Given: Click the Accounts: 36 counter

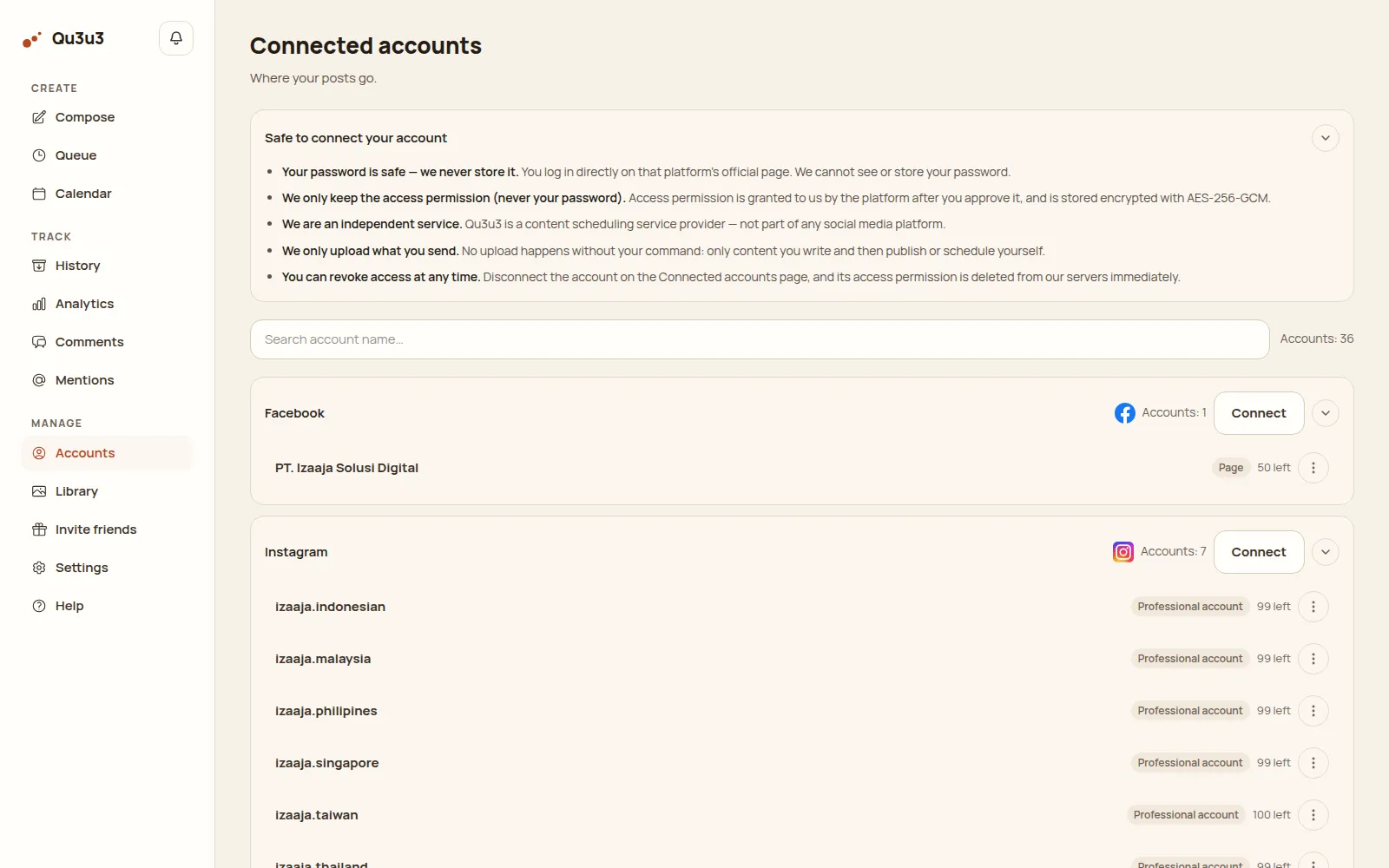Looking at the screenshot, I should click(1317, 339).
